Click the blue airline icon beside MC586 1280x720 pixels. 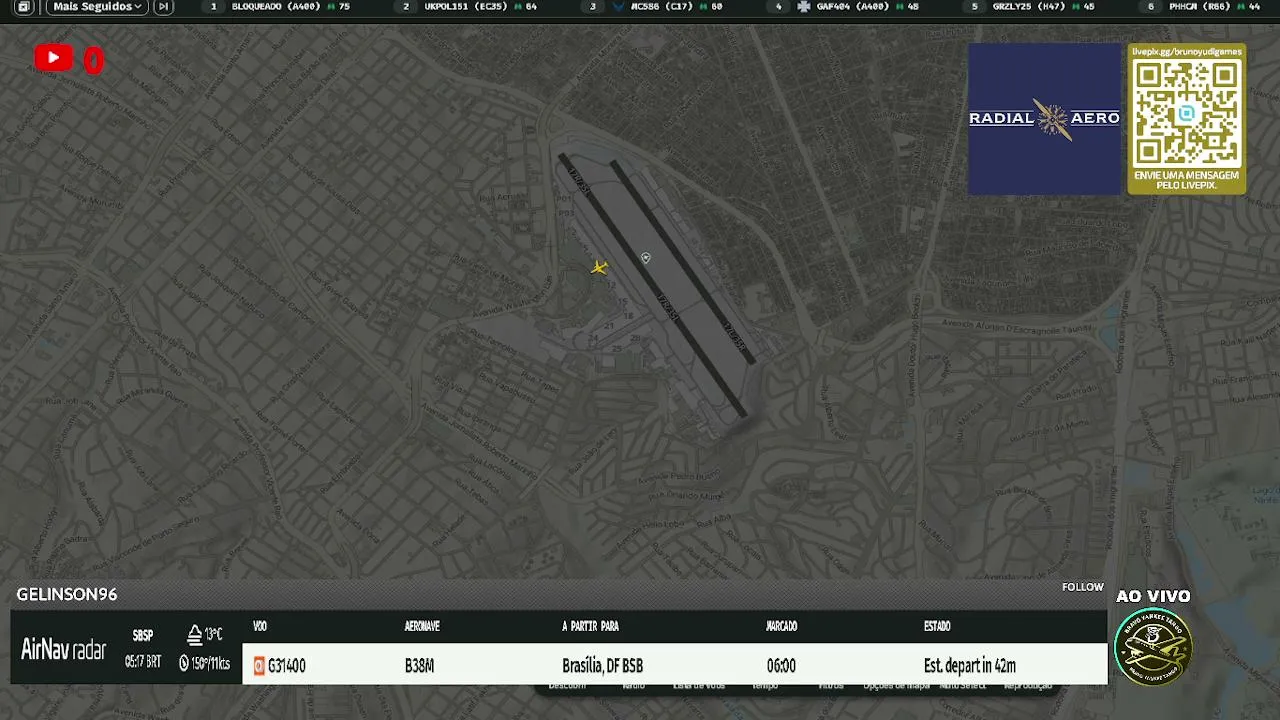[619, 7]
